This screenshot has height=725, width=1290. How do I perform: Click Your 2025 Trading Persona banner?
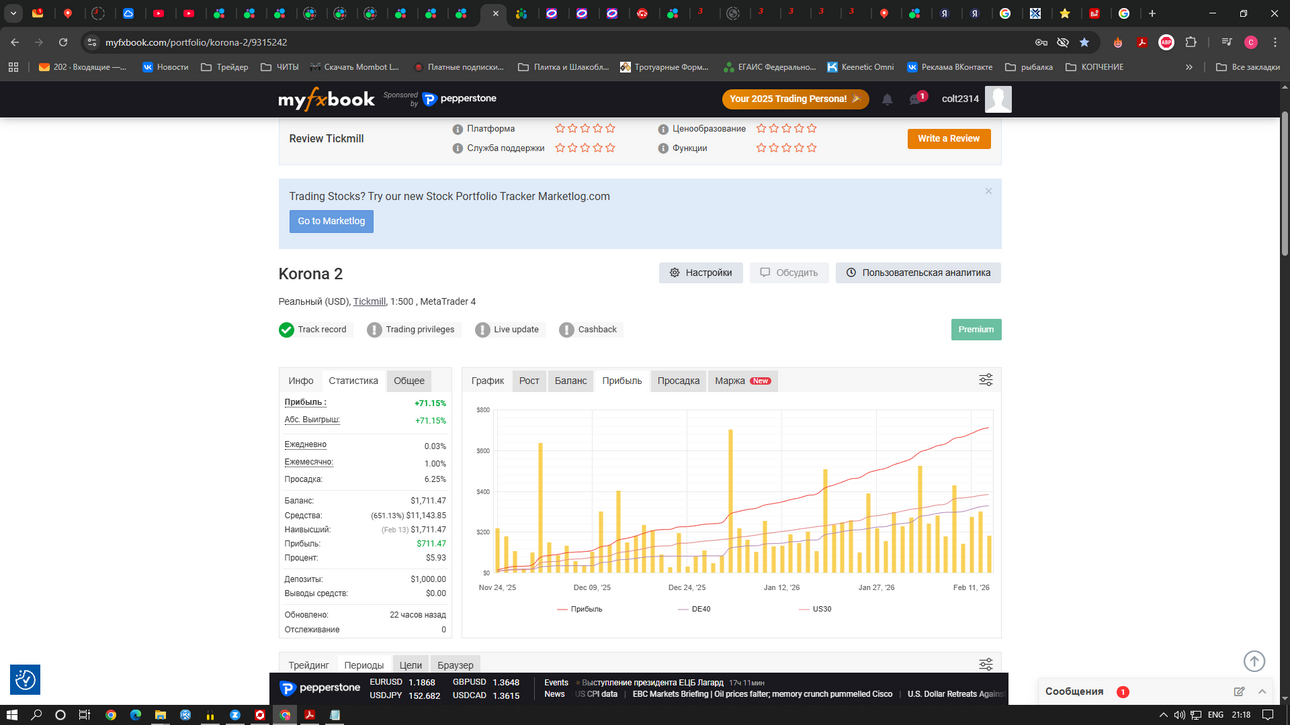[x=795, y=99]
